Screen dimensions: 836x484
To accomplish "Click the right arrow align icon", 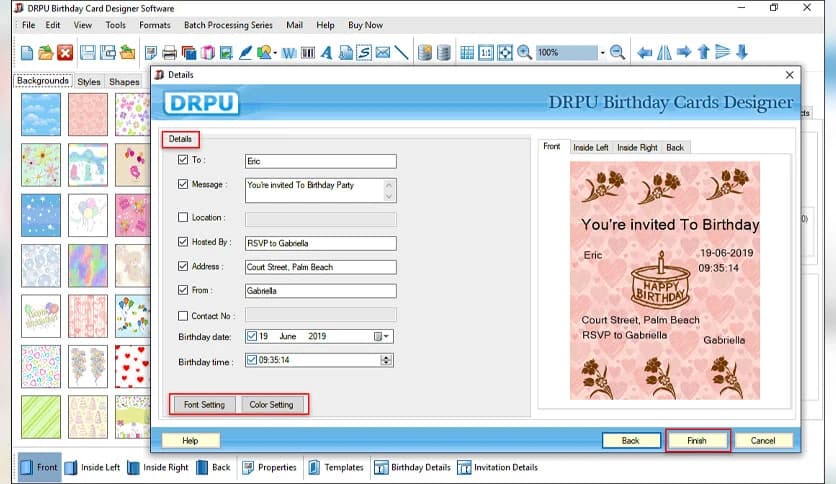I will (684, 52).
